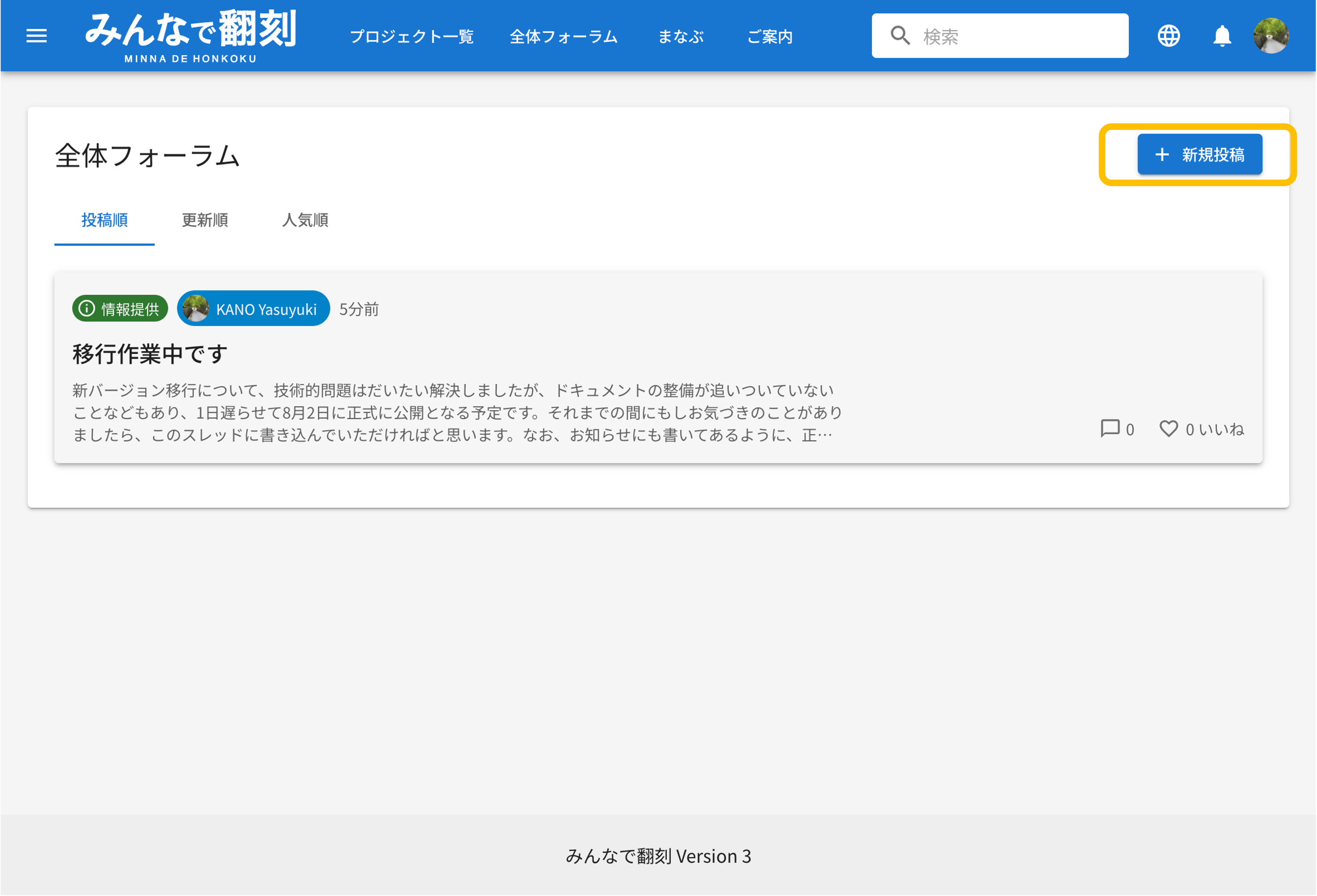Create a new post with 新規投稿
This screenshot has width=1317, height=896.
[x=1199, y=154]
